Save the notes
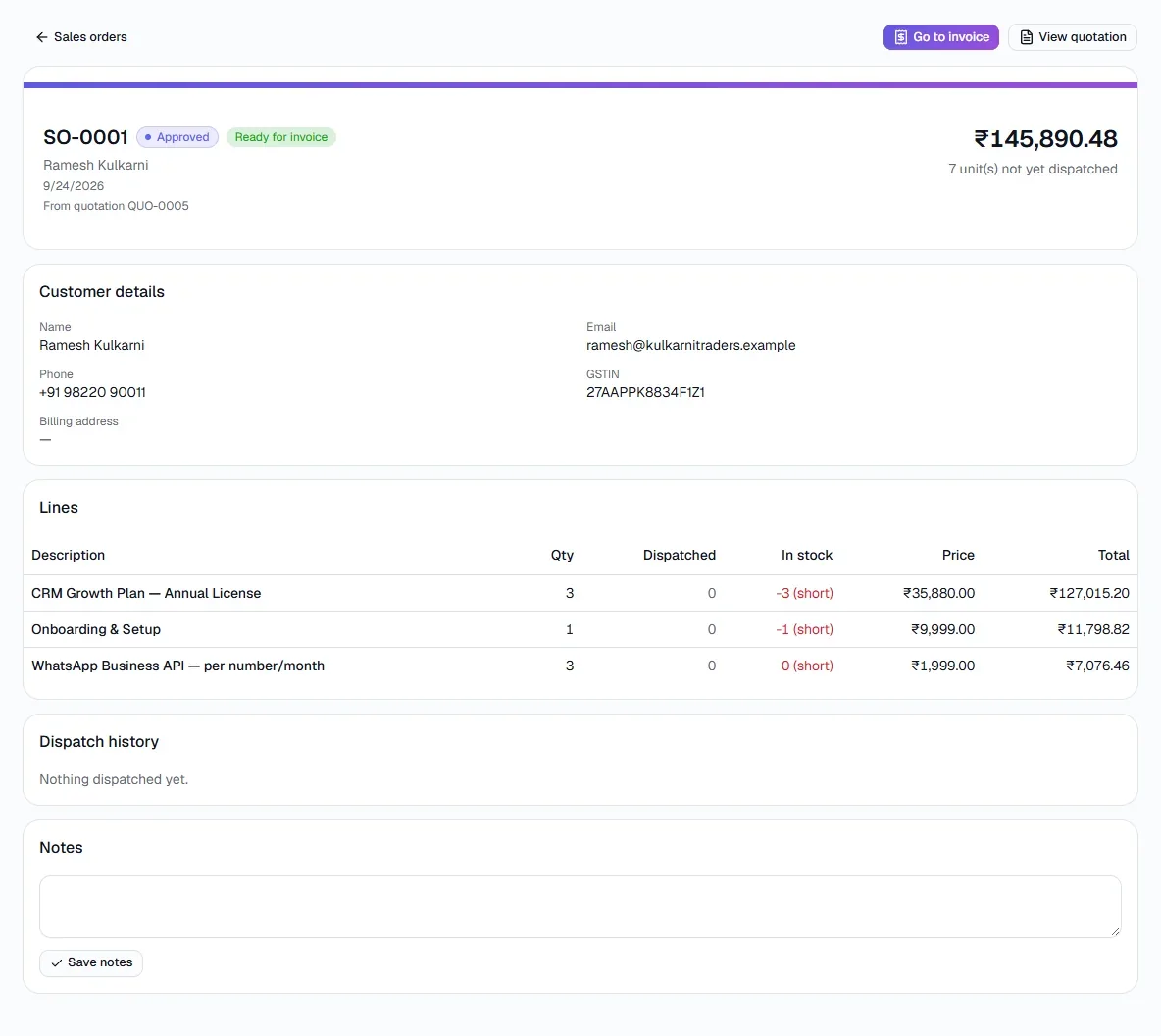The width and height of the screenshot is (1161, 1036). point(91,962)
